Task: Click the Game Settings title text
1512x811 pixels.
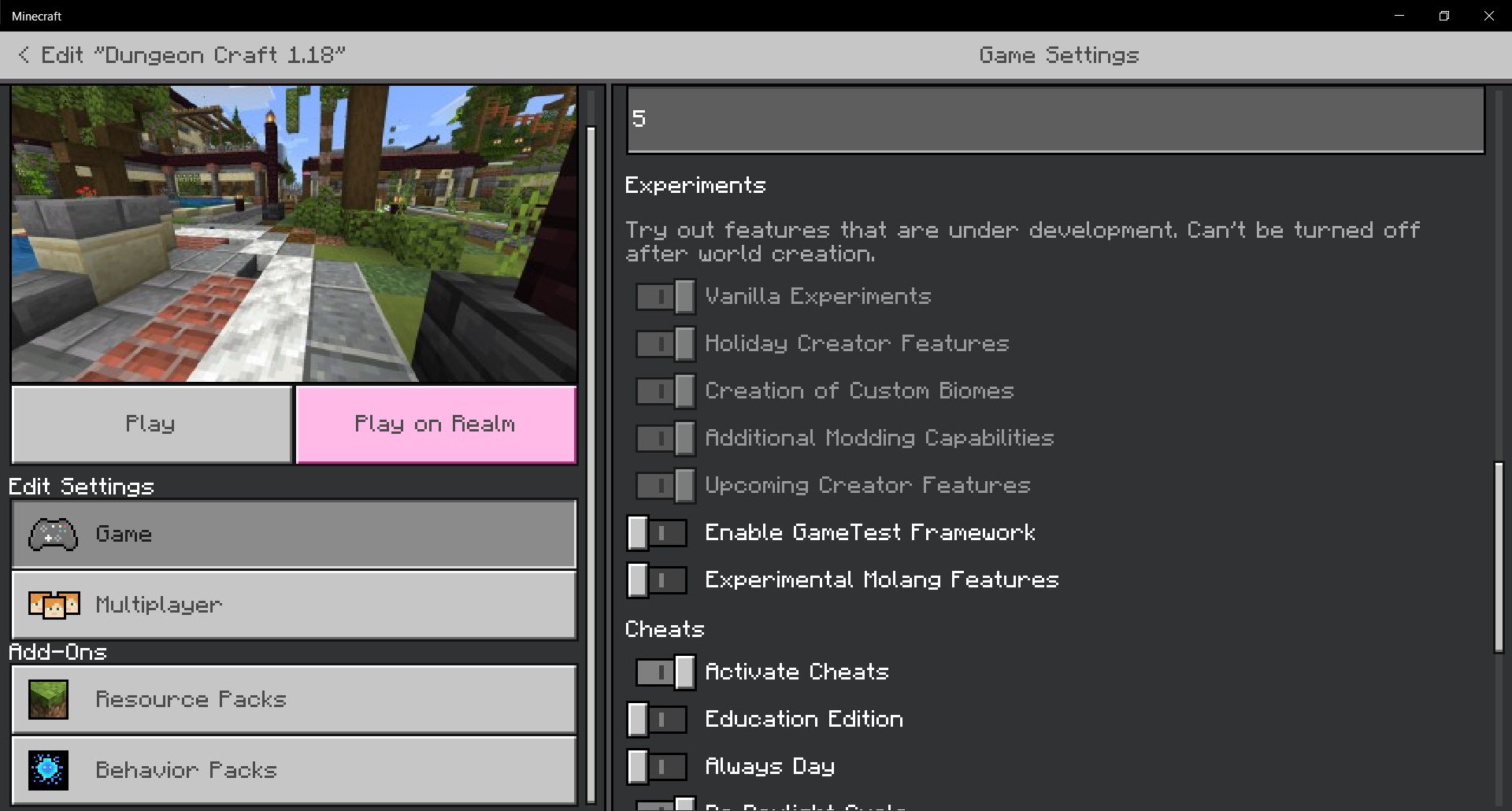Action: coord(1059,55)
